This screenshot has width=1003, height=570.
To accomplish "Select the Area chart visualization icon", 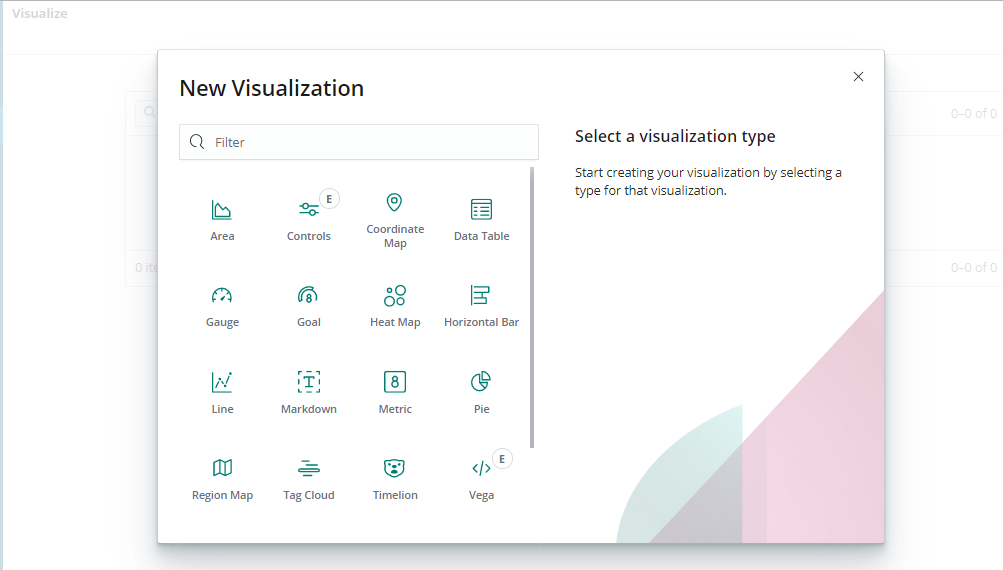I will 221,210.
